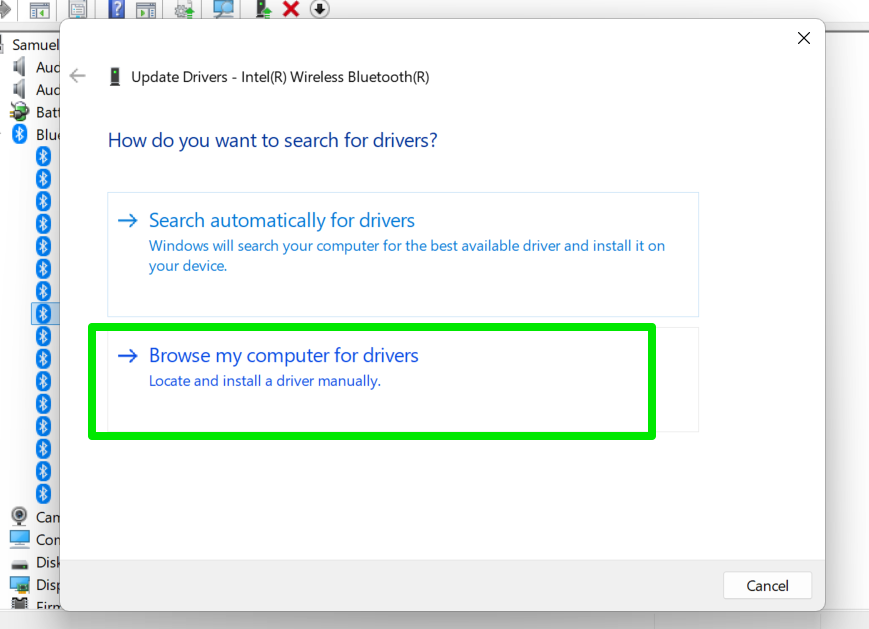Click the Enable device toolbar icon
Image resolution: width=869 pixels, height=629 pixels.
point(263,9)
